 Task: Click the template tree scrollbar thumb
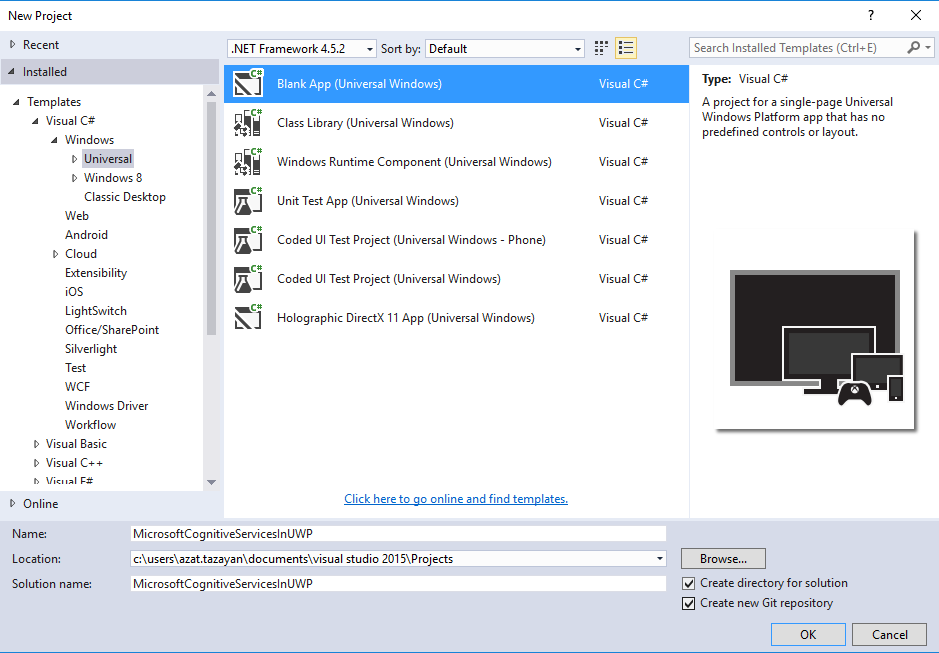click(x=211, y=218)
